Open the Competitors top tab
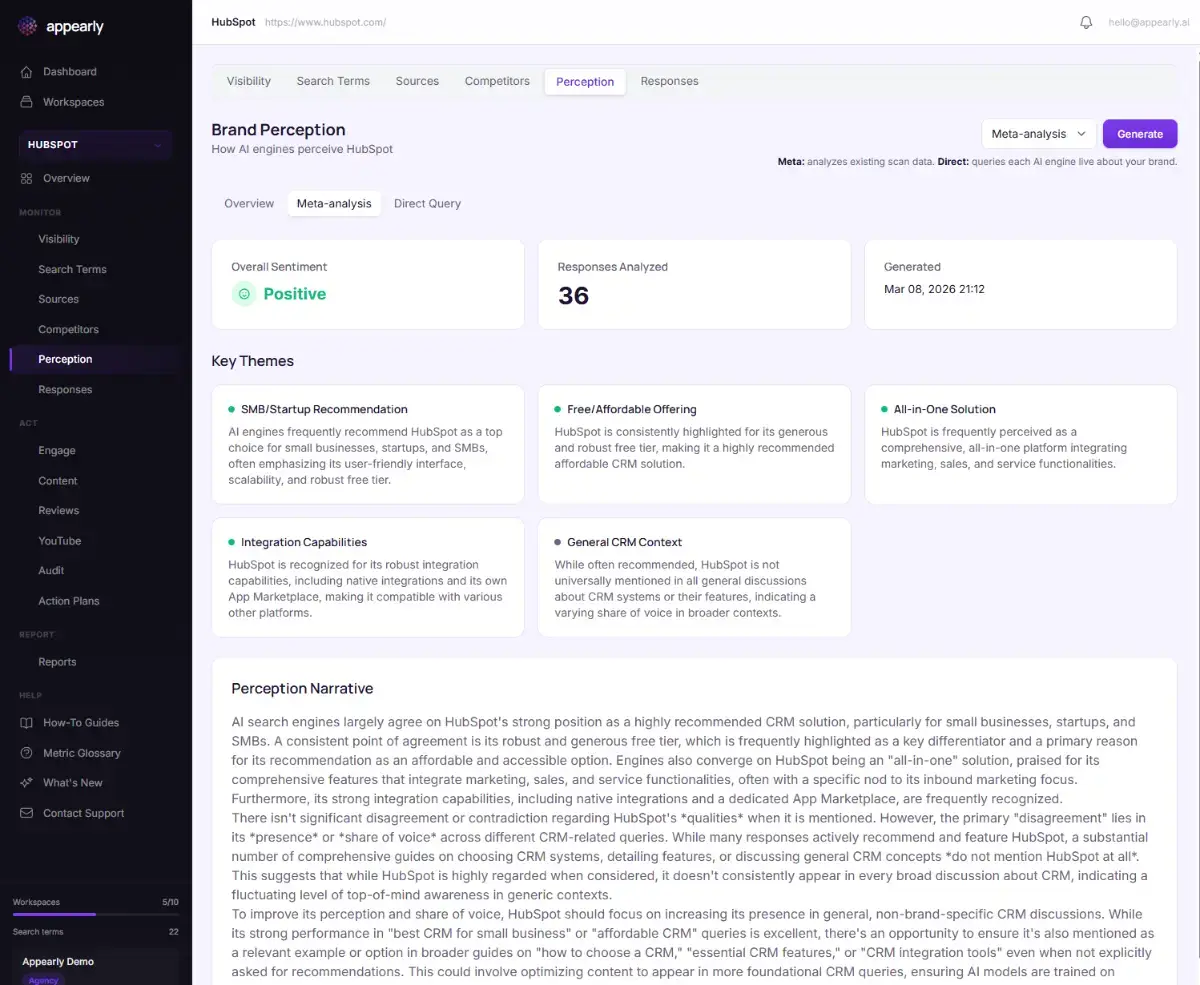Image resolution: width=1200 pixels, height=985 pixels. coord(497,81)
